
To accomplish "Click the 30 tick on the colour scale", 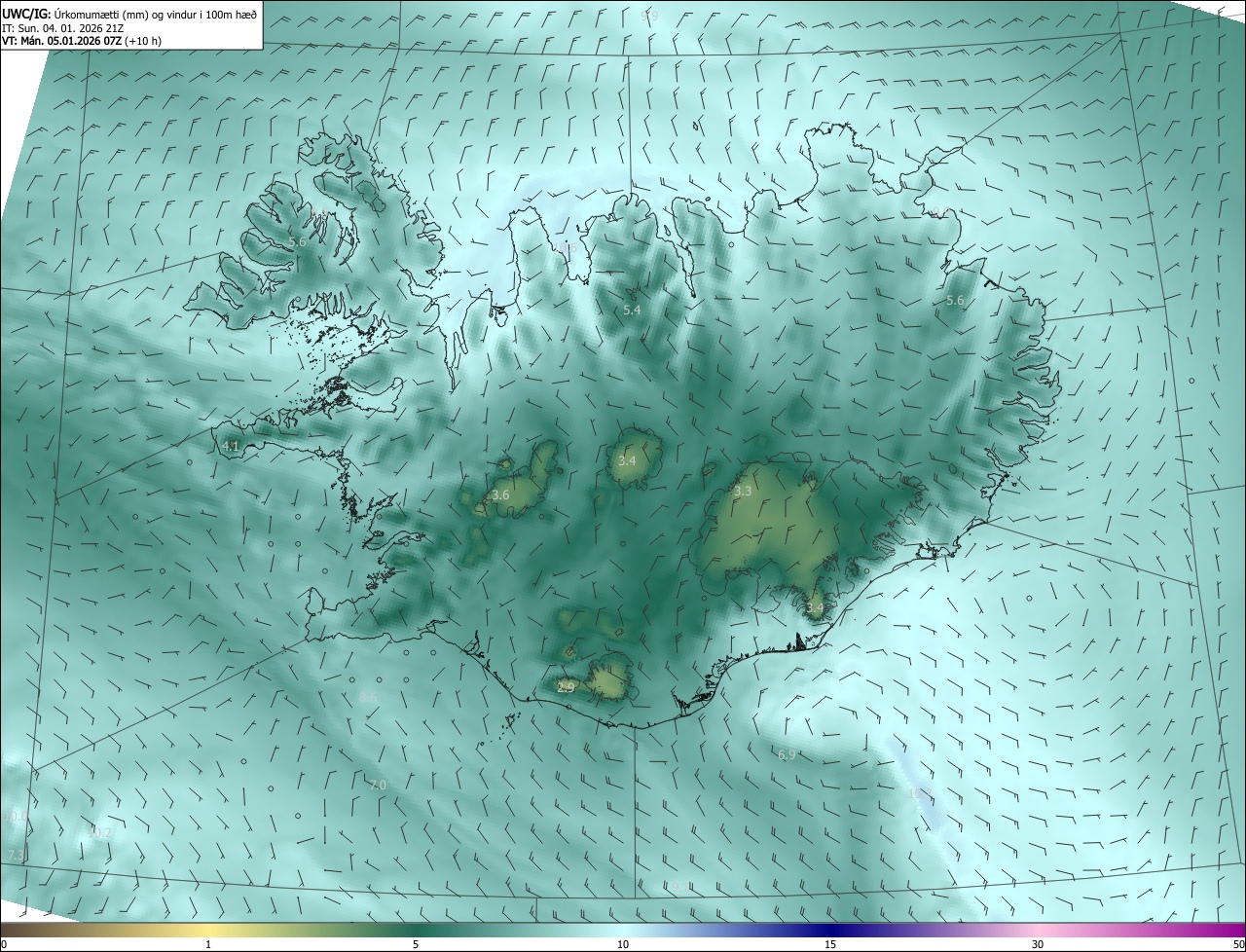I will pos(1038,944).
